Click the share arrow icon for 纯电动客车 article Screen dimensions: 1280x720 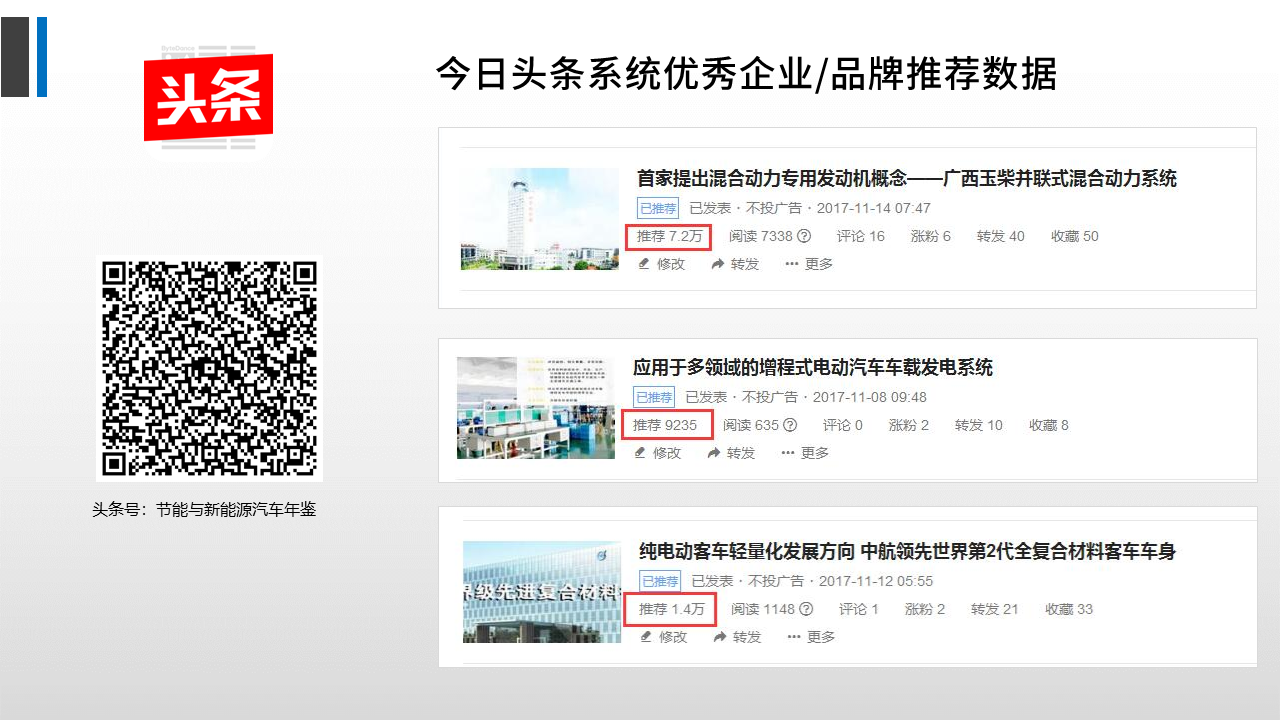tap(720, 637)
